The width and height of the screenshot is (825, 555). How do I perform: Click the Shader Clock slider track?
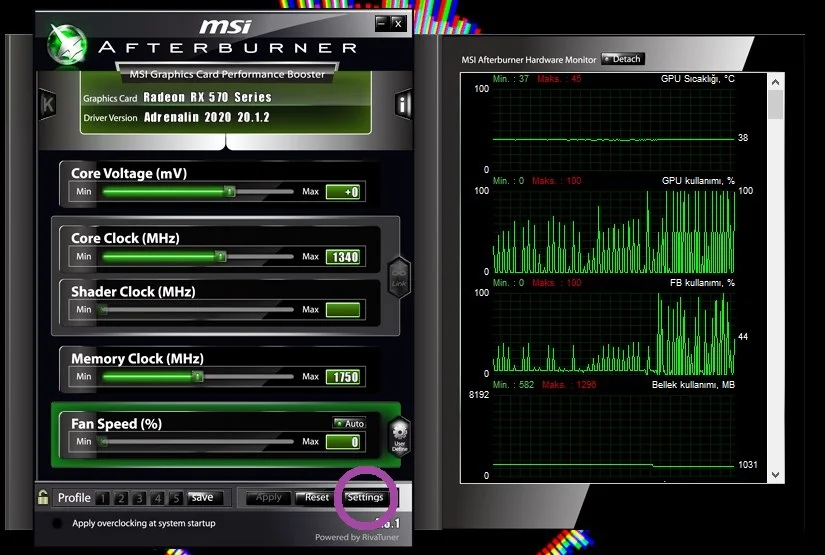coord(197,310)
